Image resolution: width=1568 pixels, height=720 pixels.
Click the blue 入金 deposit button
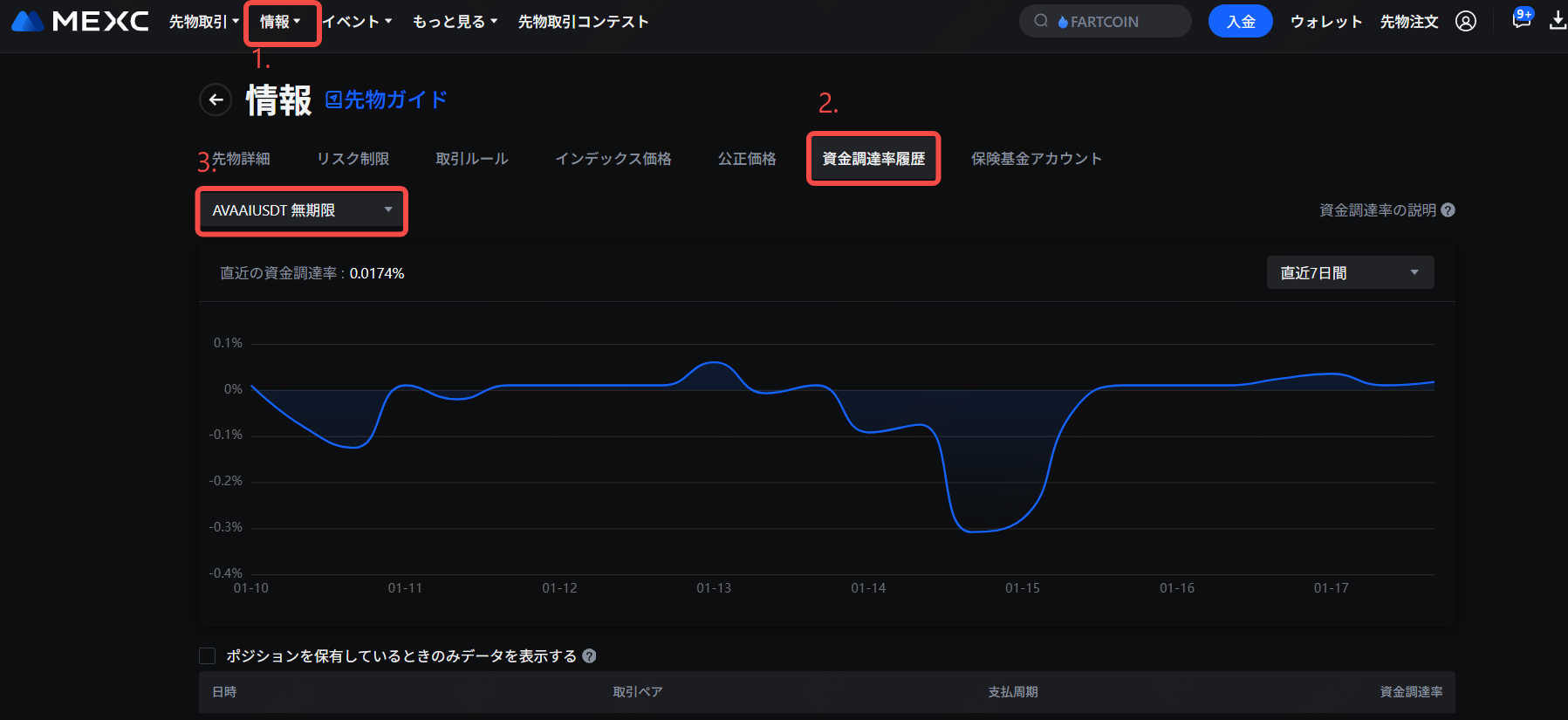pos(1240,21)
